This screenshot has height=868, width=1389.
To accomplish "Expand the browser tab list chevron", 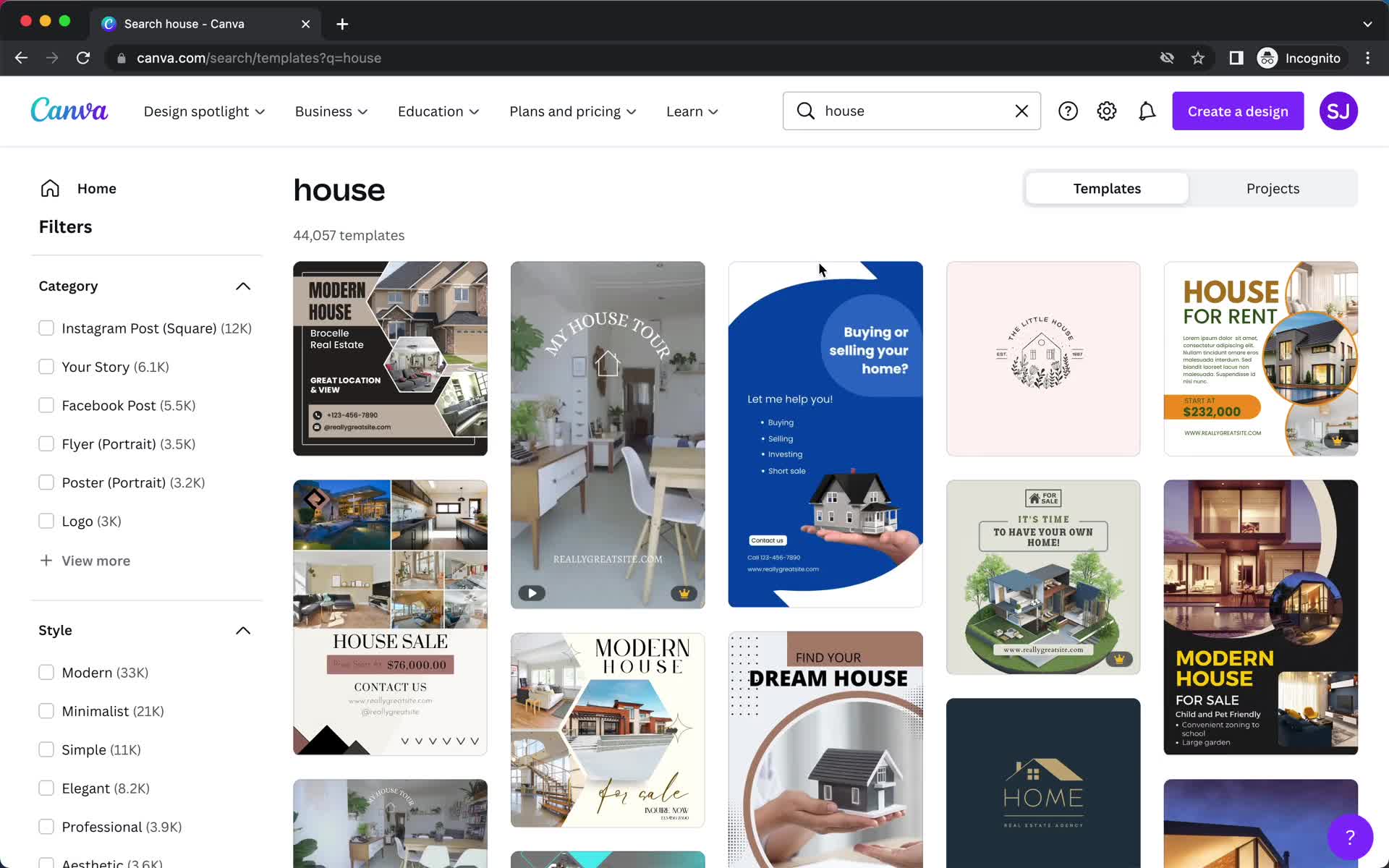I will (x=1367, y=24).
